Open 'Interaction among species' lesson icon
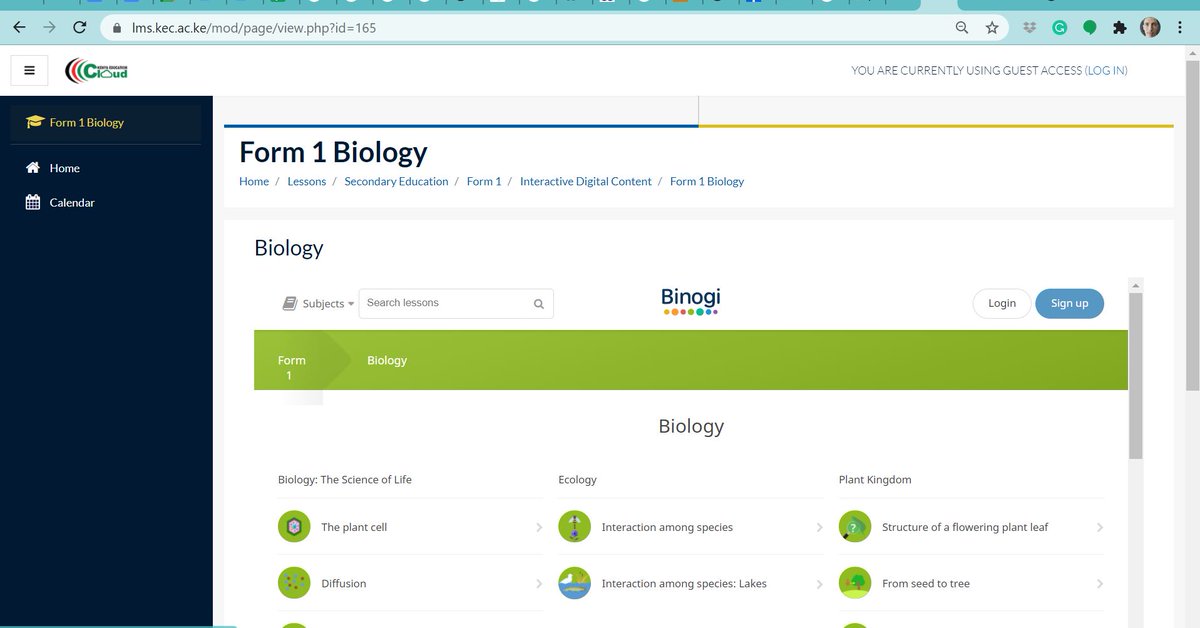 coord(574,526)
